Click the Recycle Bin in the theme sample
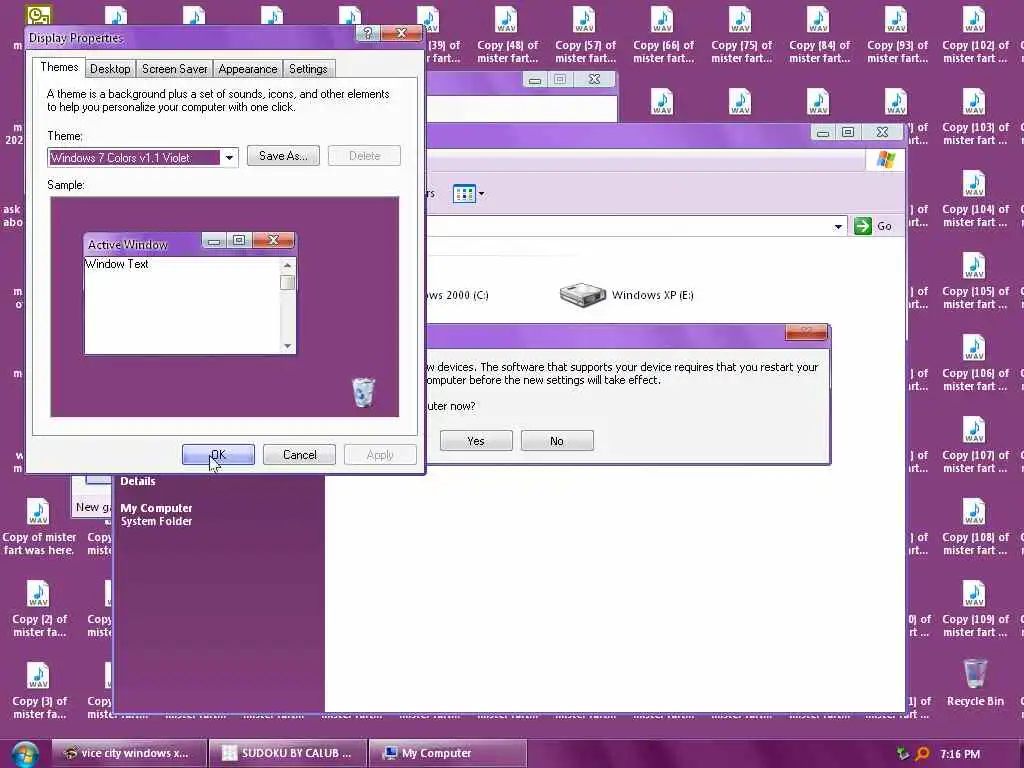The height and width of the screenshot is (768, 1024). click(x=363, y=392)
